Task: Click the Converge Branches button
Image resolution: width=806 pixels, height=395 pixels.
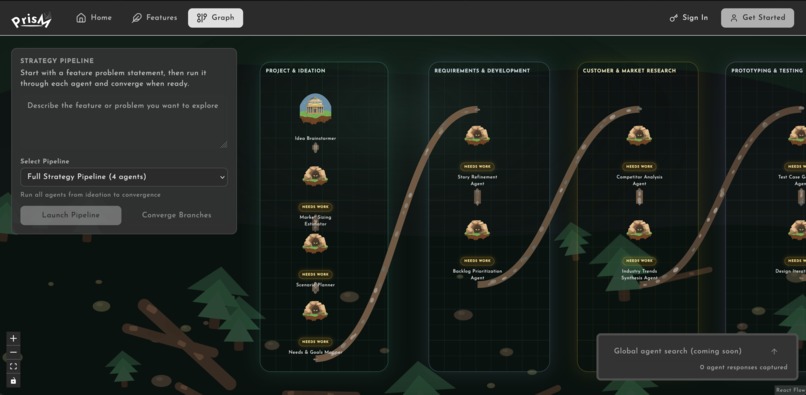Action: coord(176,215)
